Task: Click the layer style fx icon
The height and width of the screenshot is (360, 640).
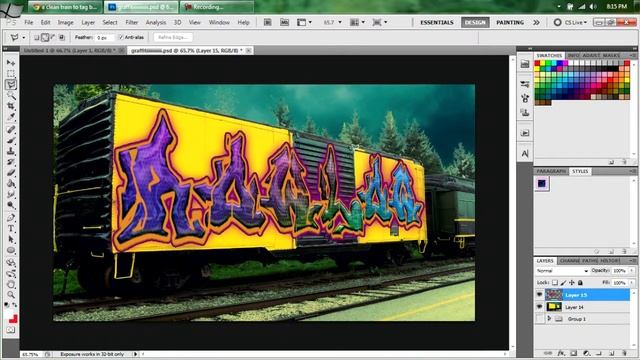Action: 561,353
